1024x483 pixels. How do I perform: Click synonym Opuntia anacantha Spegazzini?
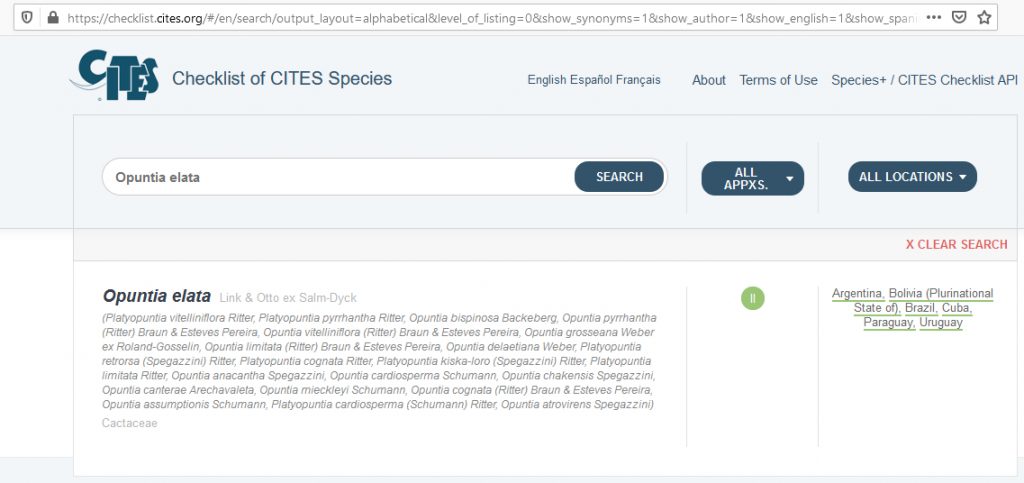[248, 375]
